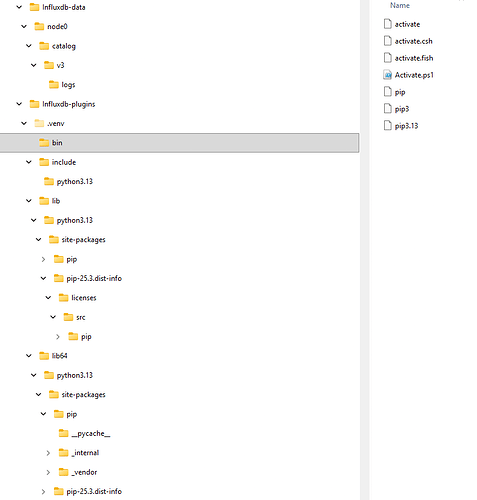Click the faded .venv folder icon
This screenshot has width=477, height=500.
coord(39,123)
